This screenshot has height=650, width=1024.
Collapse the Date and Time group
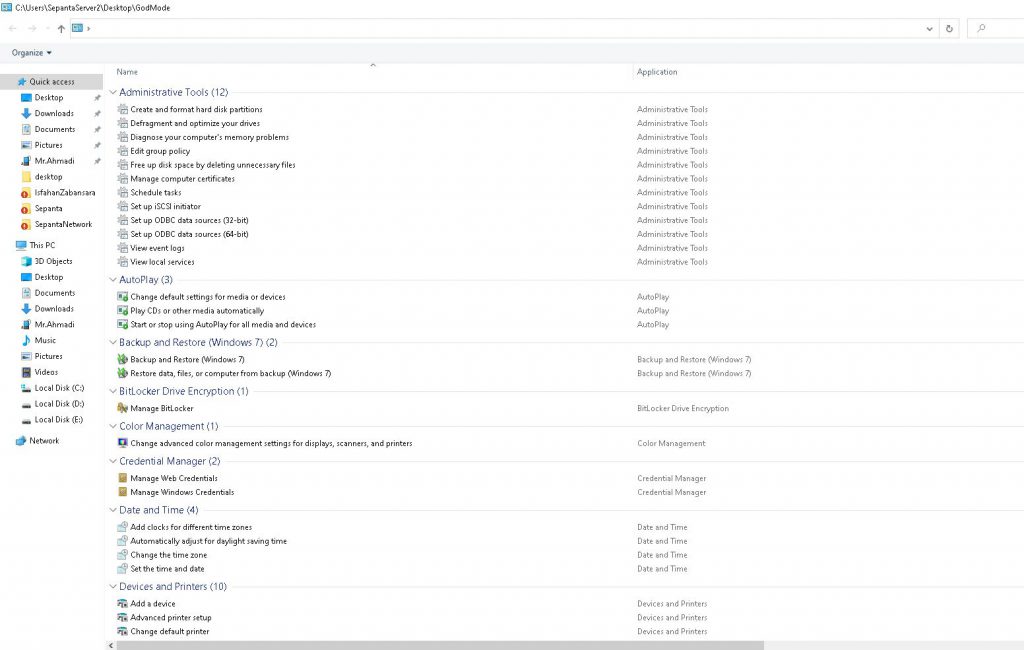[112, 510]
